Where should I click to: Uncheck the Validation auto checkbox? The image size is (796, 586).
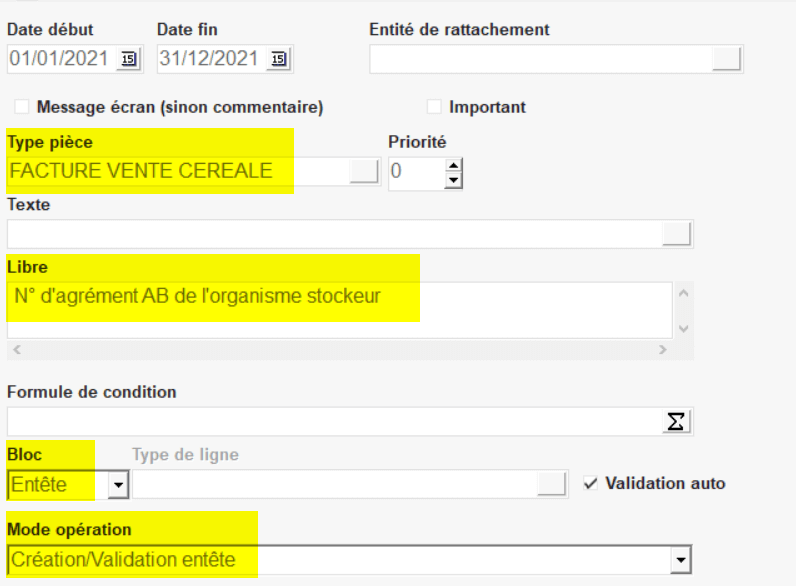[x=591, y=483]
